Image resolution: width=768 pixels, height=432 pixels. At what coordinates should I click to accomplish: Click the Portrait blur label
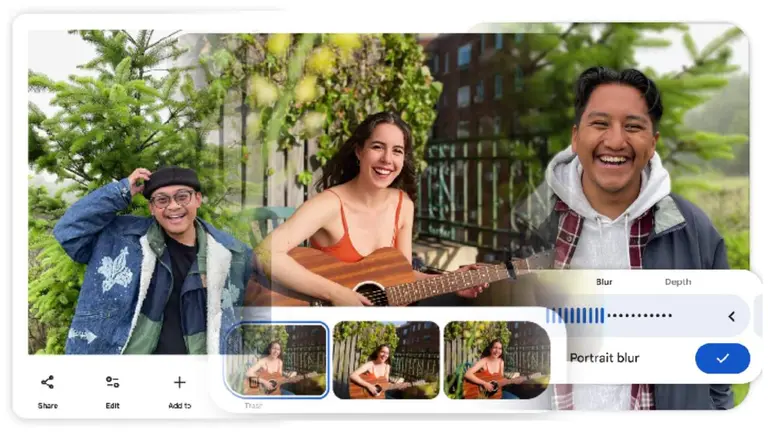pyautogui.click(x=604, y=358)
